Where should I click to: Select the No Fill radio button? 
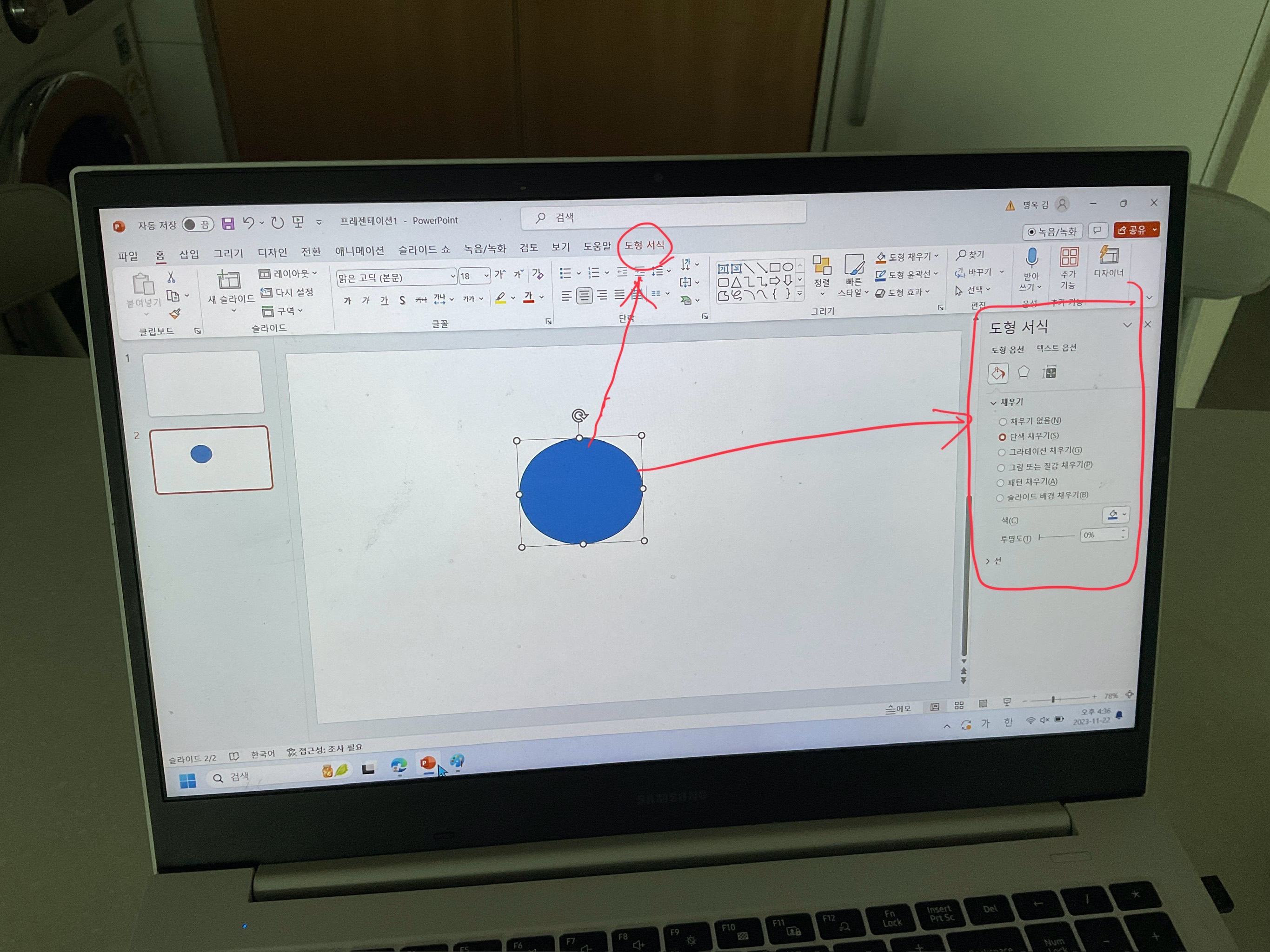click(x=1003, y=423)
